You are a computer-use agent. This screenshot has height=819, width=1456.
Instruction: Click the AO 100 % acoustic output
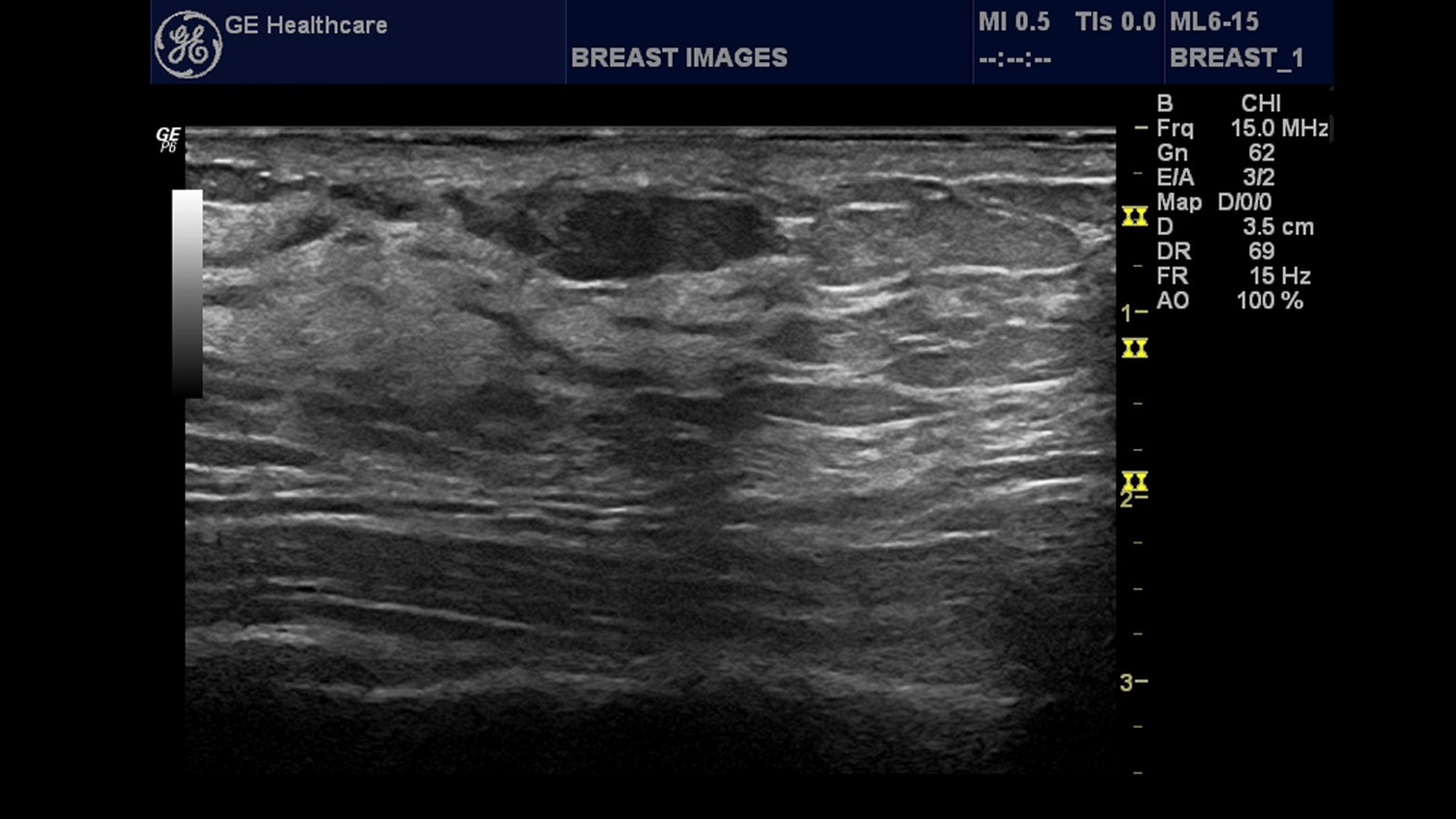click(x=1229, y=301)
